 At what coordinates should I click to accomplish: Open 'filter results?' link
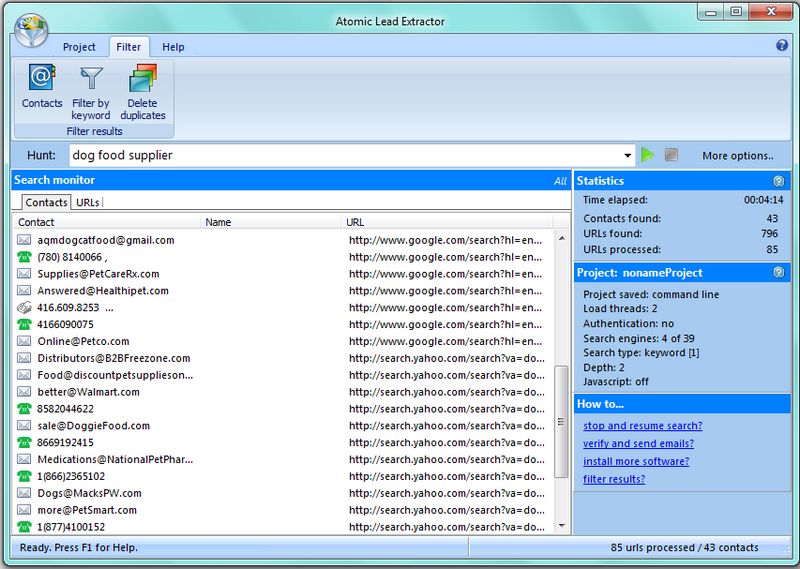[x=614, y=479]
